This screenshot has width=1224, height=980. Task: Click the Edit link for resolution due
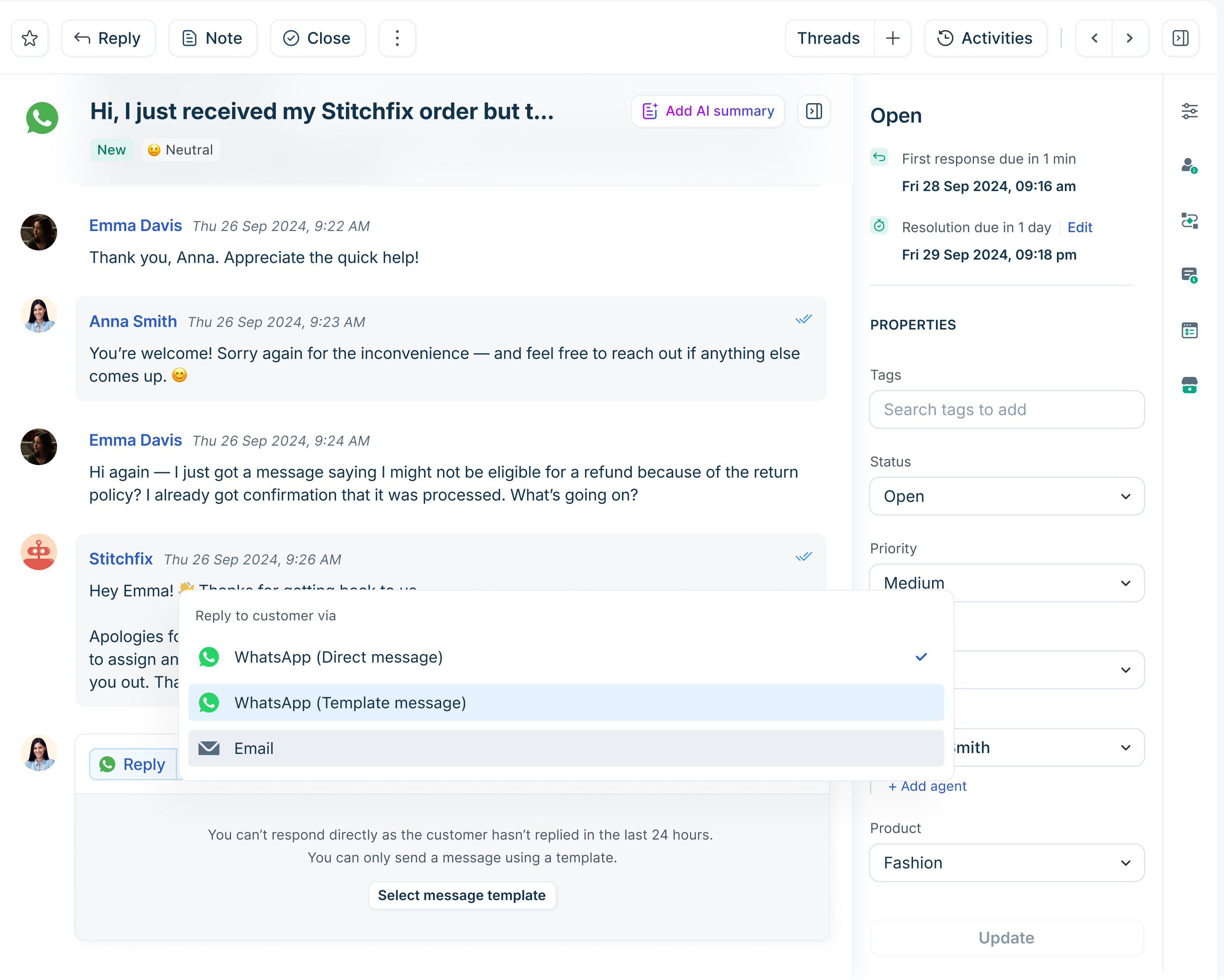(1079, 227)
